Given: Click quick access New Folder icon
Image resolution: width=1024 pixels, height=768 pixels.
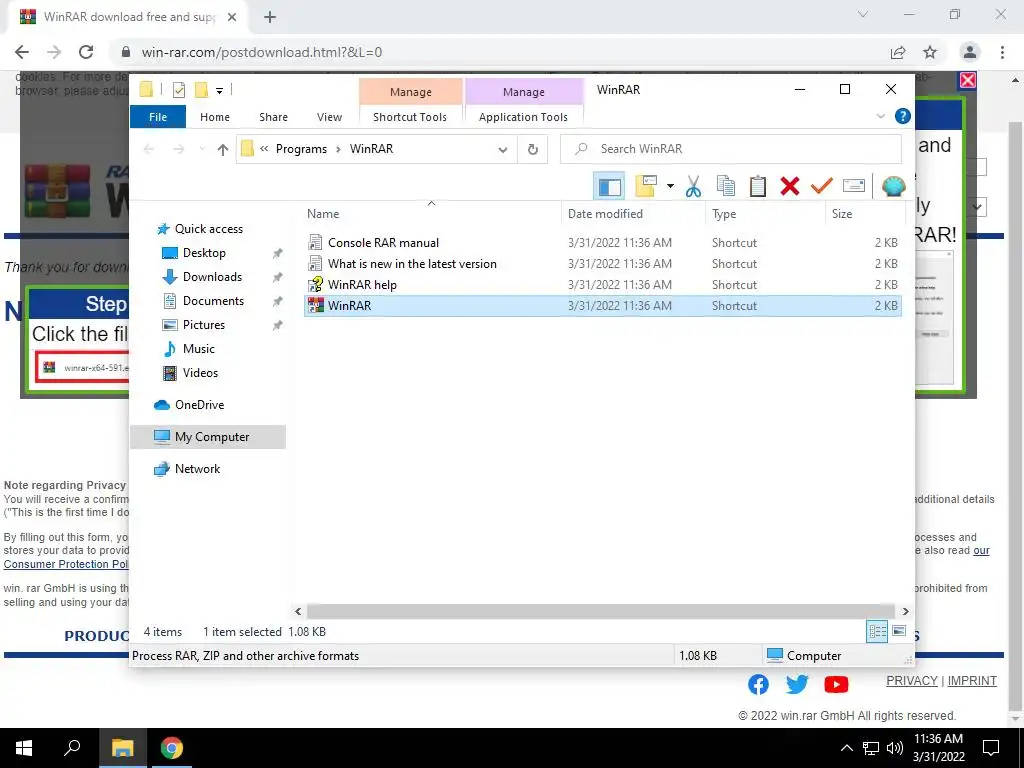Looking at the screenshot, I should (202, 90).
